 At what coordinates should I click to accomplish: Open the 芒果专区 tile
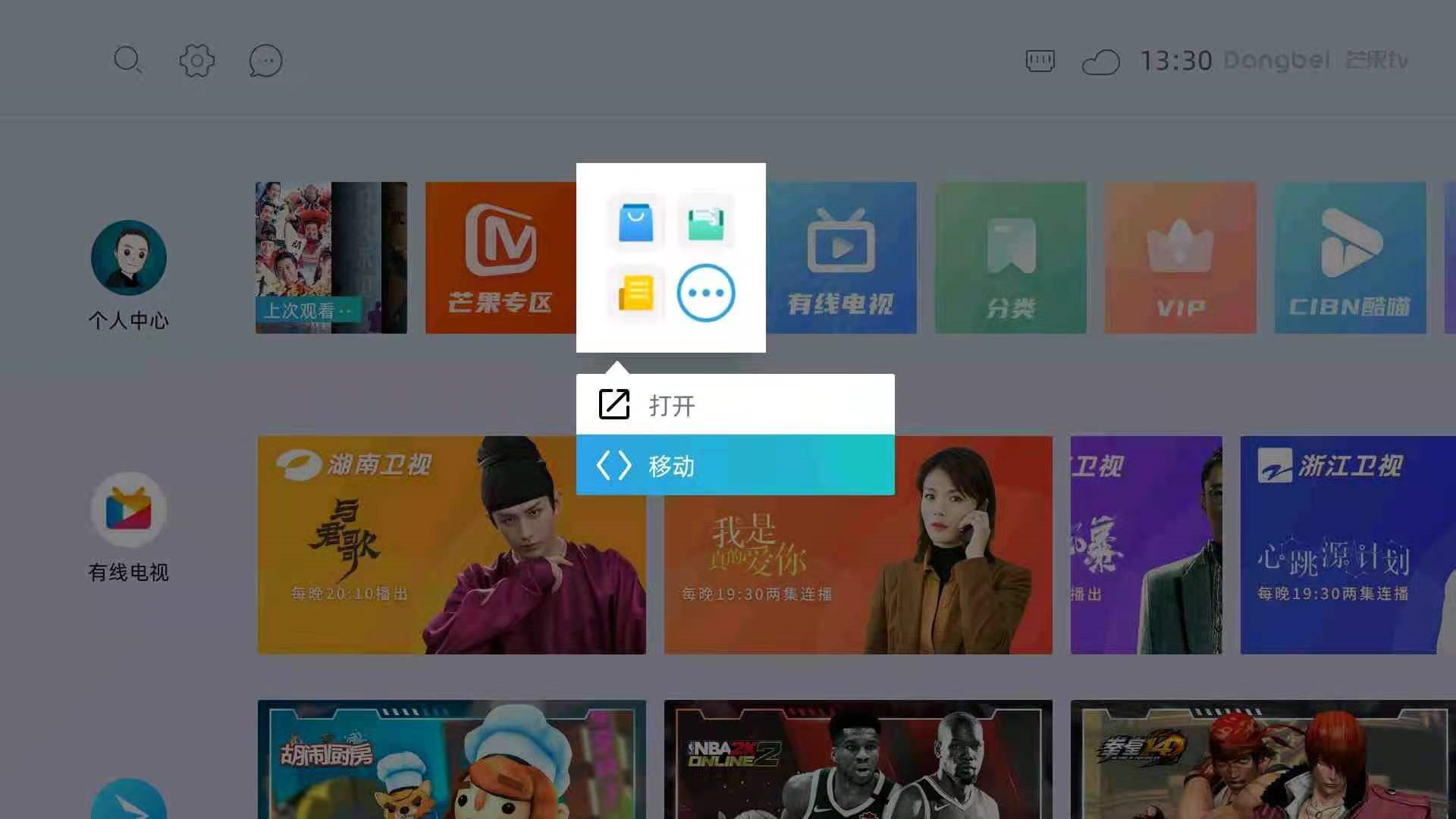(x=500, y=258)
